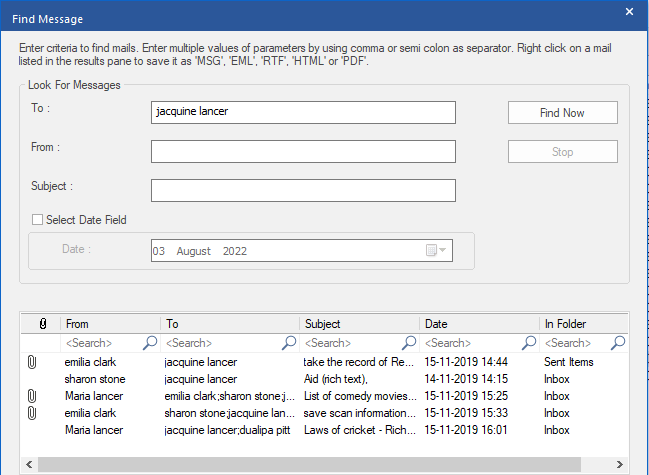
Task: Select the 'Laws of cricket - Rich...' subject
Action: 360,430
